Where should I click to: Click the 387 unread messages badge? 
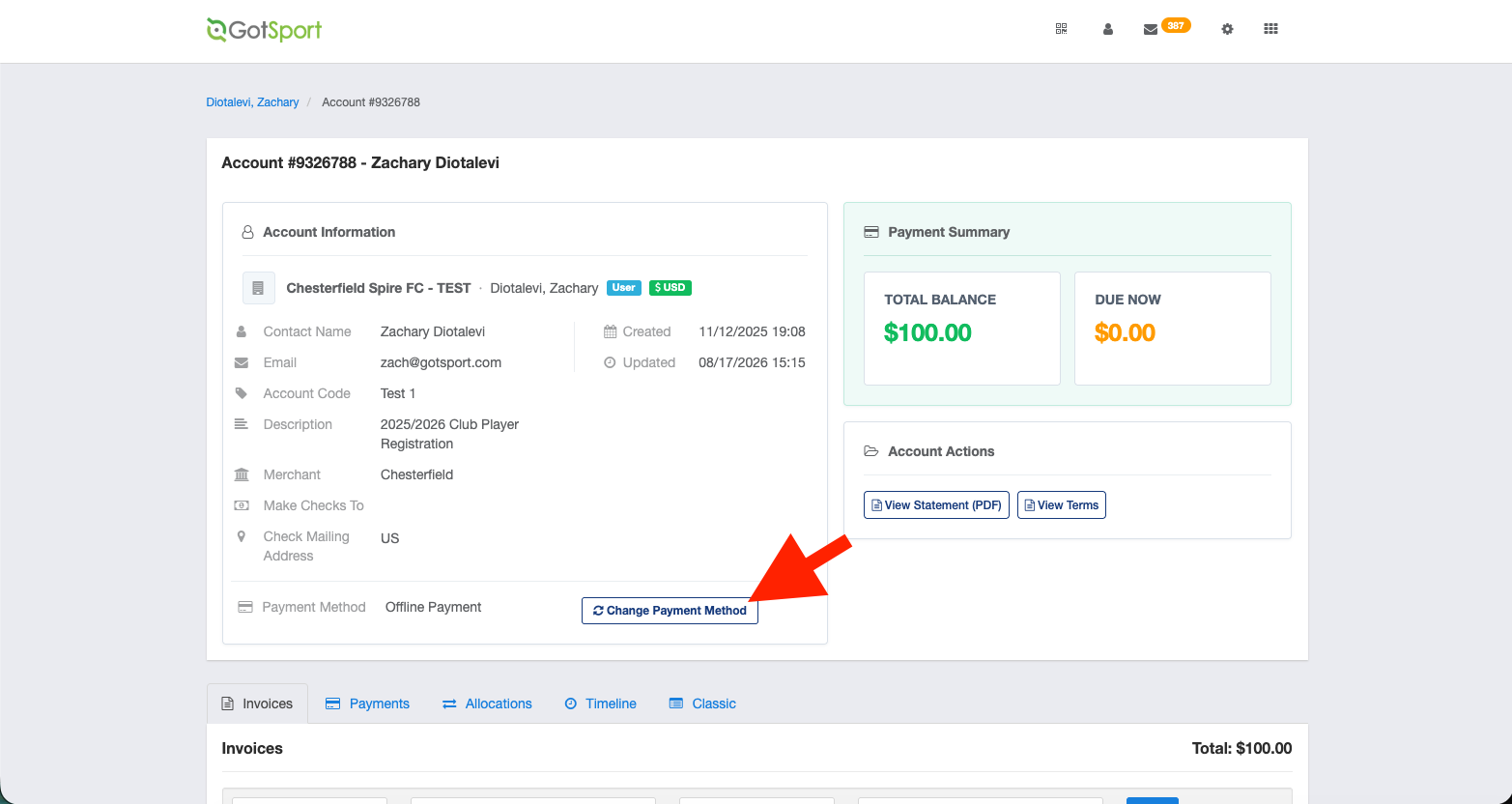1176,25
